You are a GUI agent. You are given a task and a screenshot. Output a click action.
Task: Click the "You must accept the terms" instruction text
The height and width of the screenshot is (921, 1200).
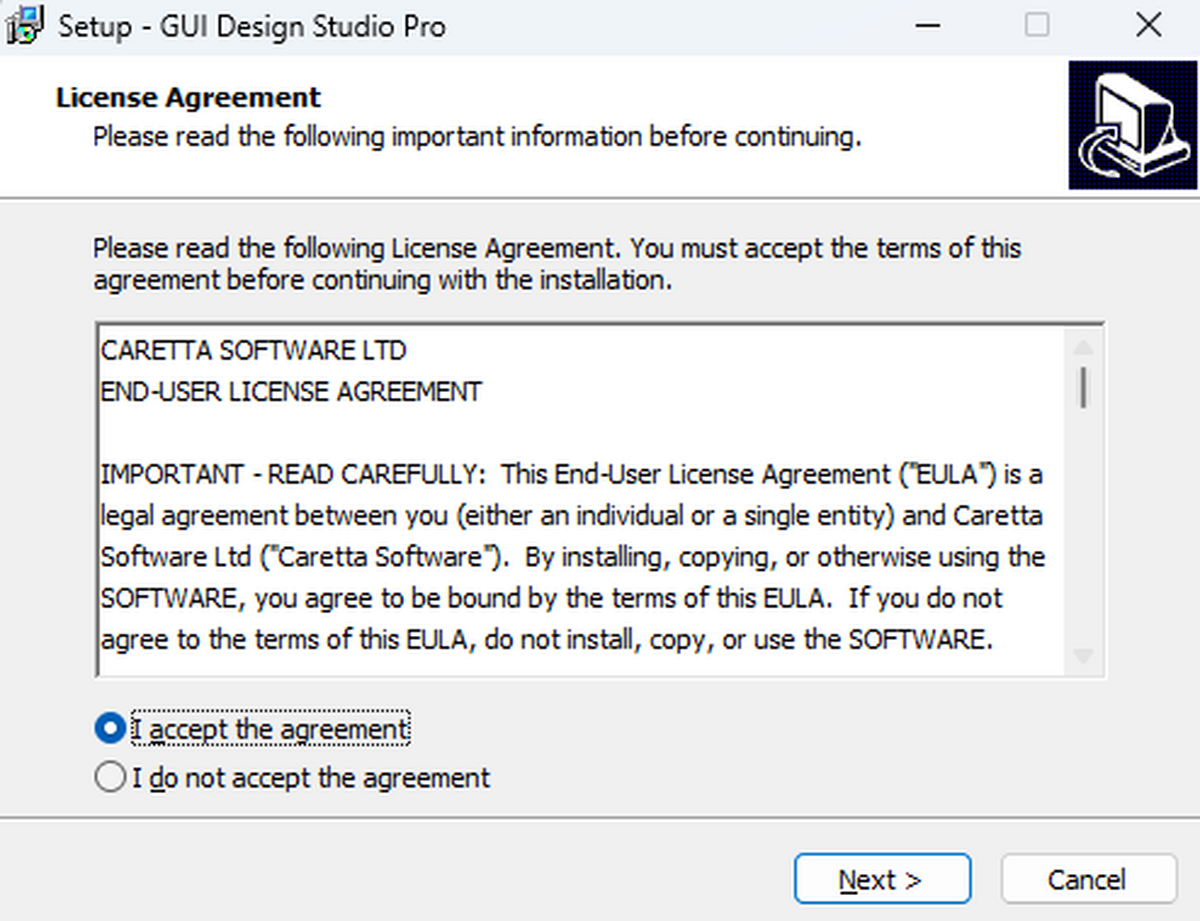click(x=820, y=247)
